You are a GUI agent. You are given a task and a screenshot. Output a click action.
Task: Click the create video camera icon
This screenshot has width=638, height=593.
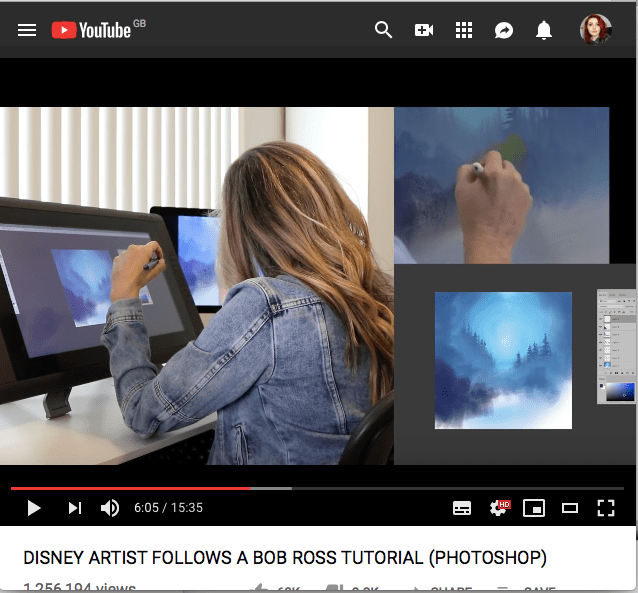(424, 30)
